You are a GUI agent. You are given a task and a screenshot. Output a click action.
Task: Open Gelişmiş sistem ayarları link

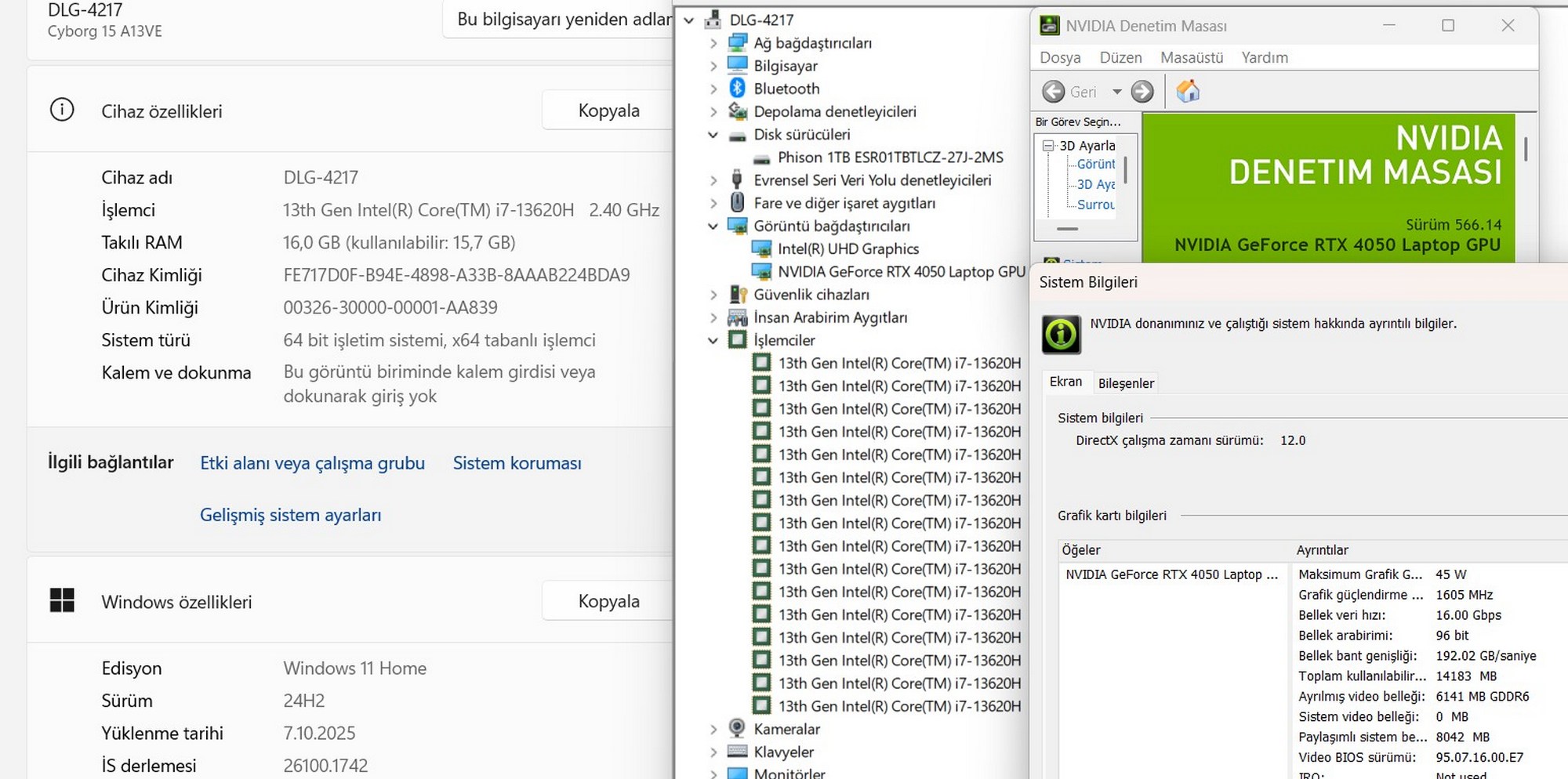[290, 515]
